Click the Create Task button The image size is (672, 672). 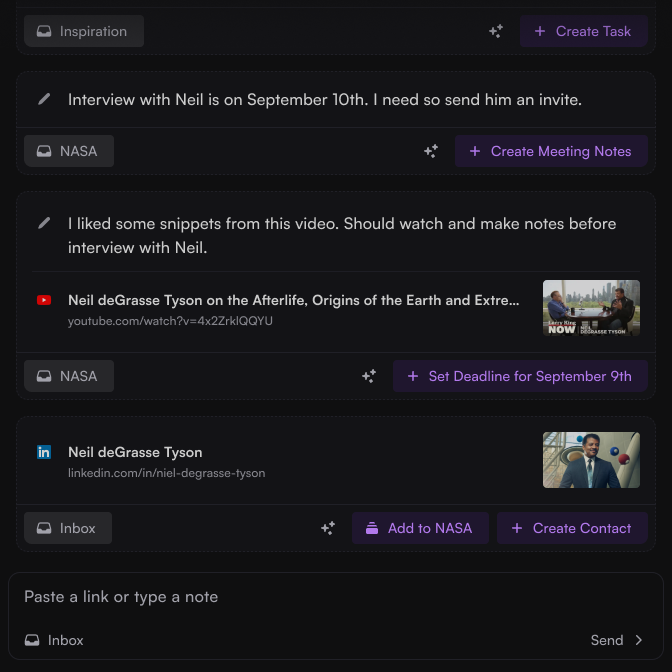pyautogui.click(x=583, y=31)
